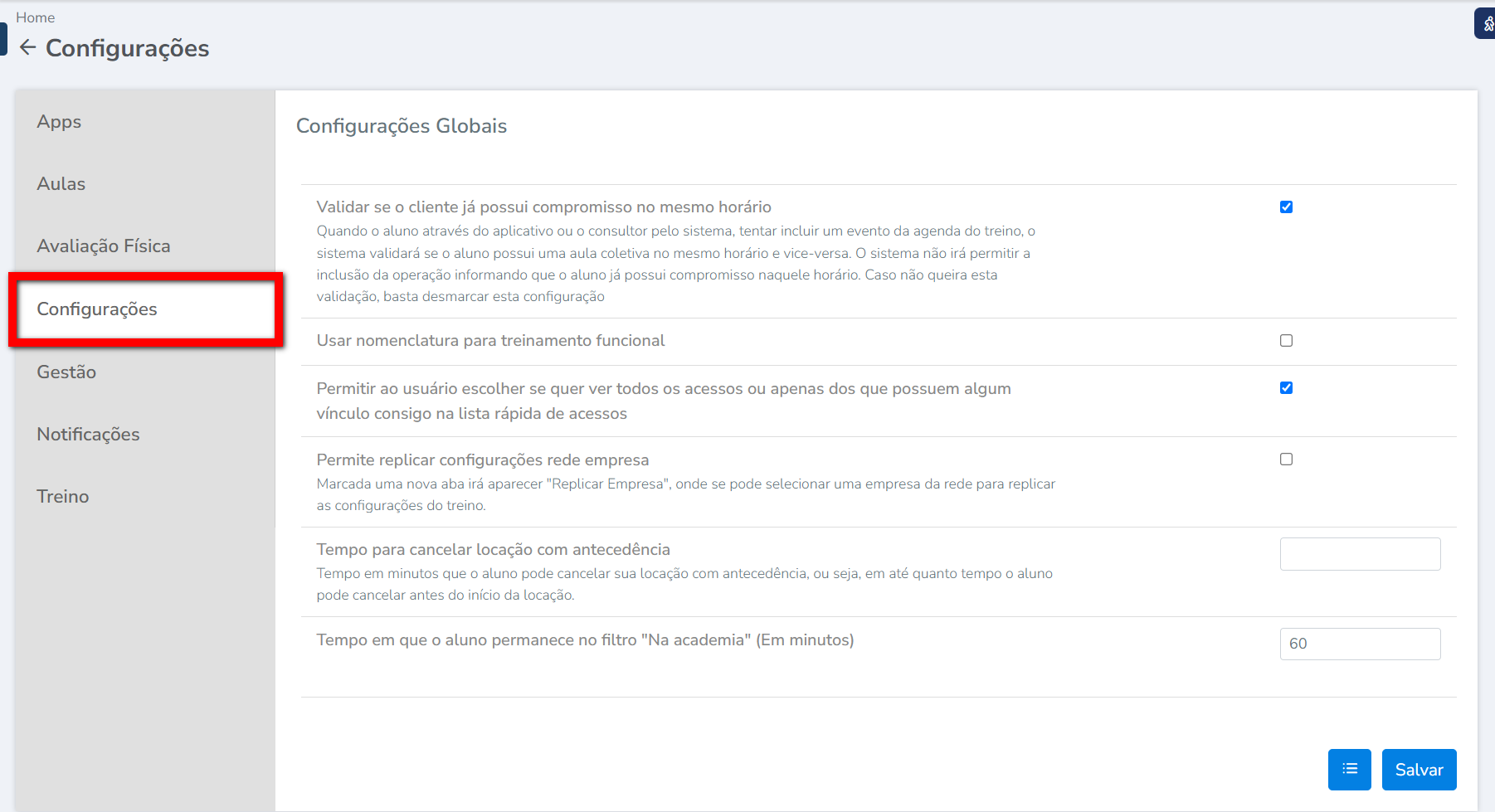Screen dimensions: 1495x812
Task: Click the dark blue tab on left edge
Action: point(3,40)
